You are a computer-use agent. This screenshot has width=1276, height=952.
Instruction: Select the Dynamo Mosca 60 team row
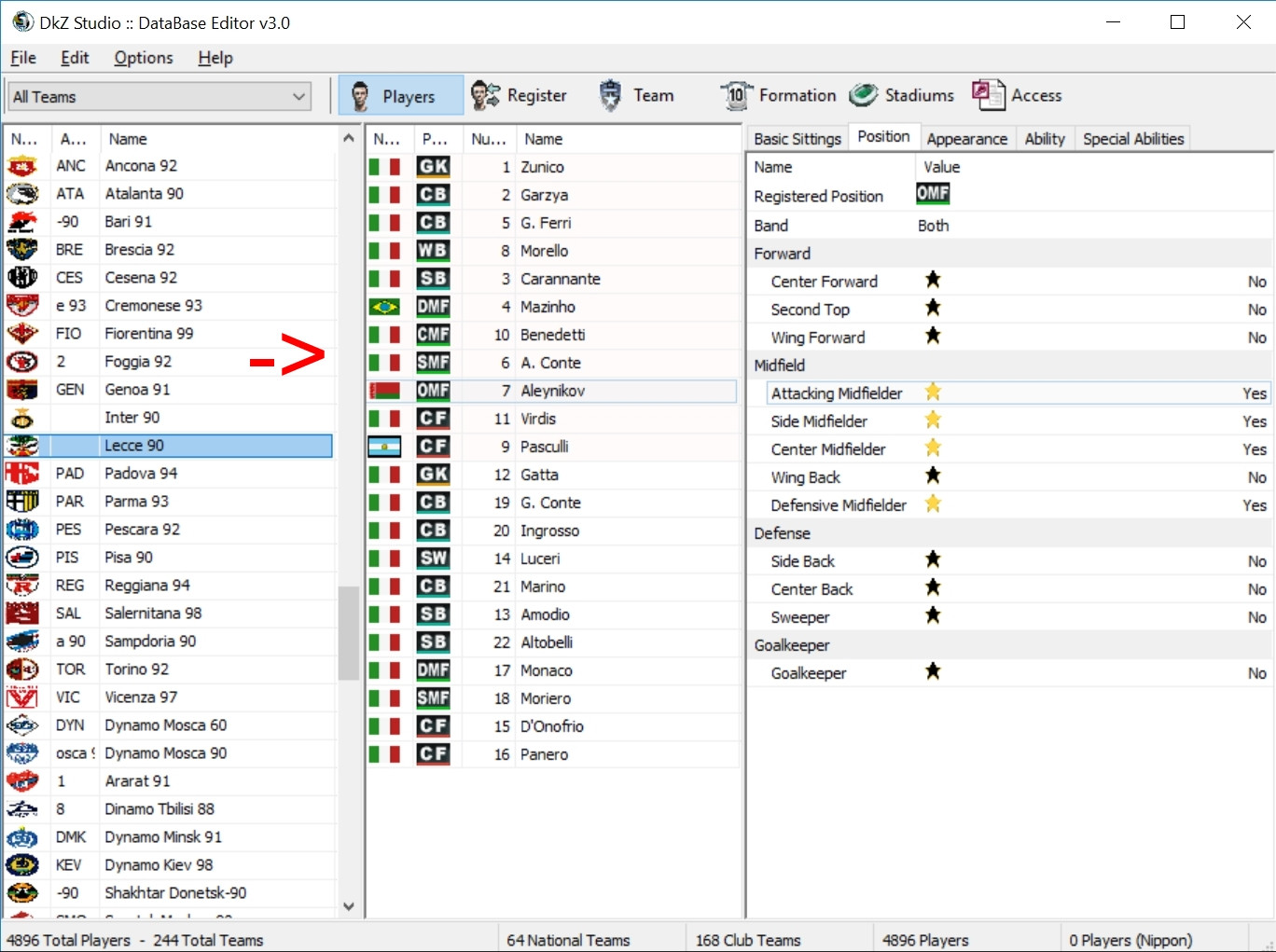pos(169,725)
